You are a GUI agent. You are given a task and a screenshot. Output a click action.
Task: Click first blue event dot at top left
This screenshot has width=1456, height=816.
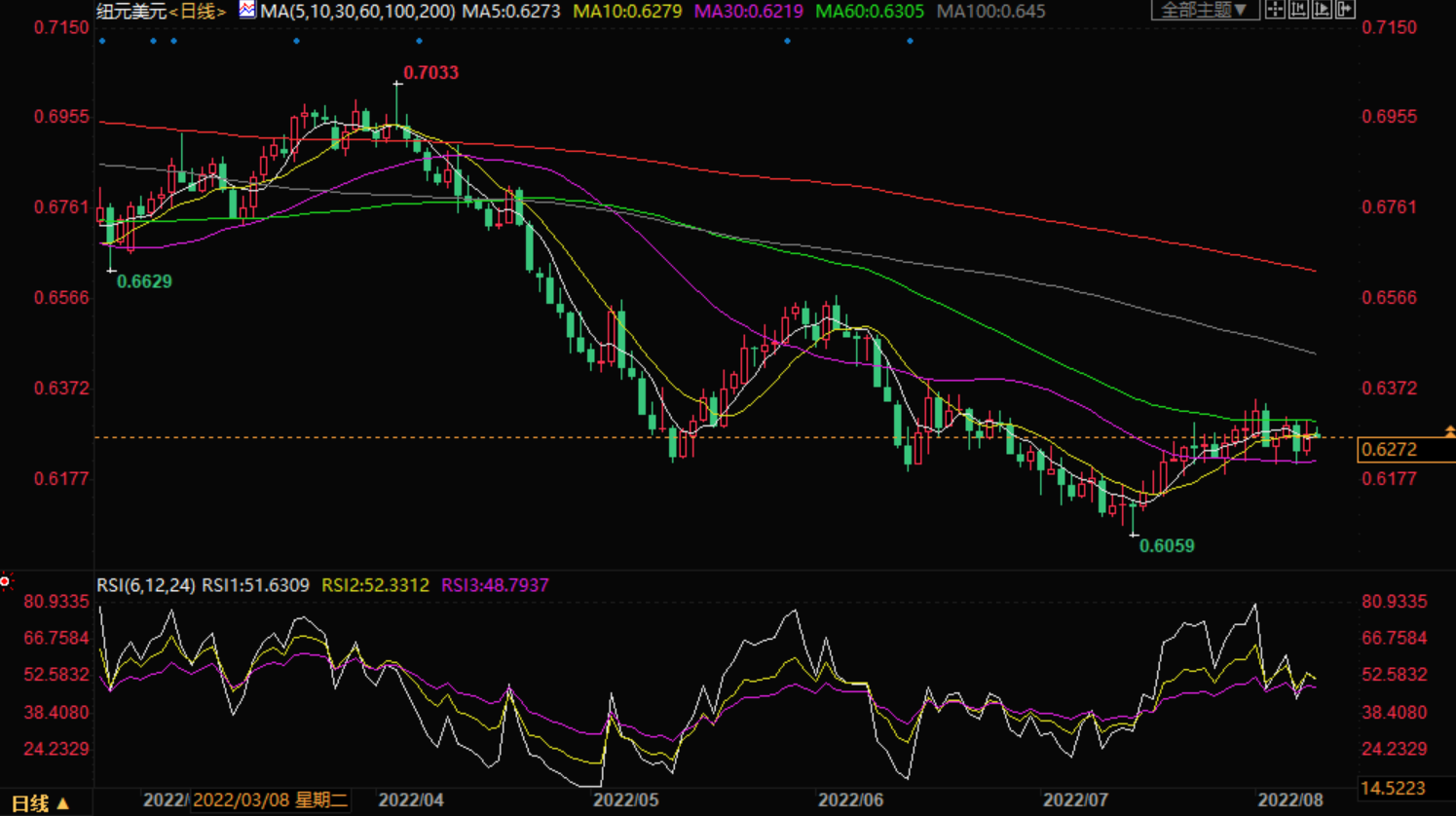pos(103,42)
